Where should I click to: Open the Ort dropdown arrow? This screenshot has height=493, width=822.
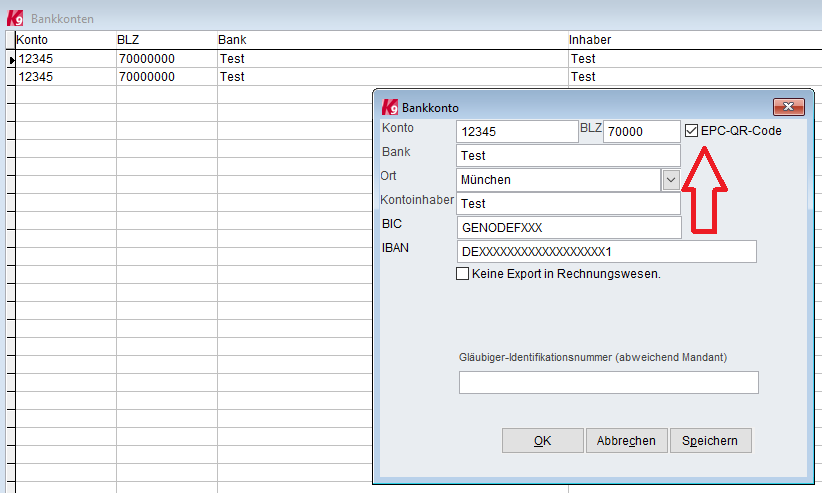pyautogui.click(x=670, y=180)
